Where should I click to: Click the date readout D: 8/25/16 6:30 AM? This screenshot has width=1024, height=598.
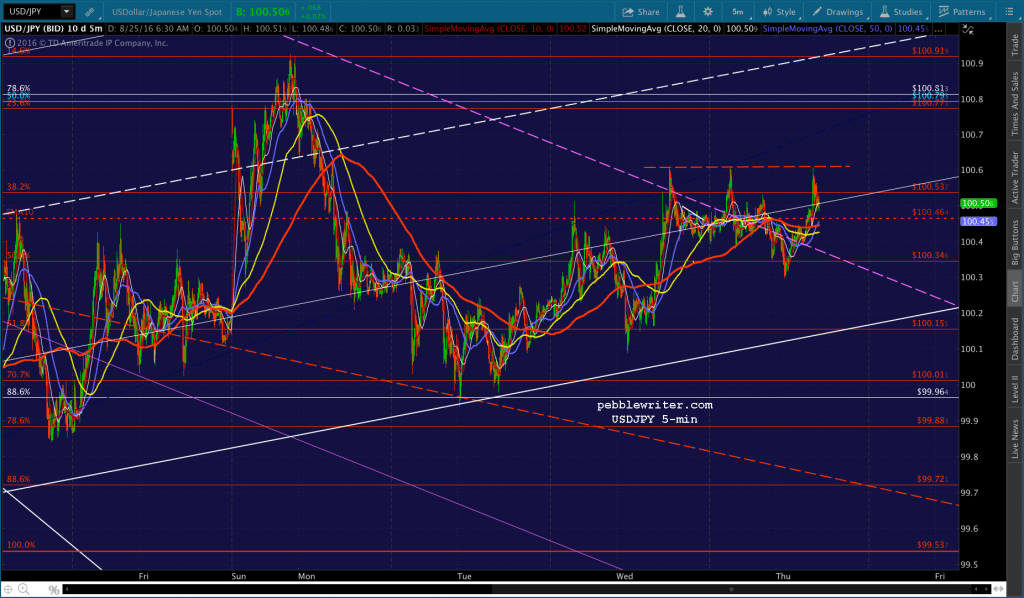pyautogui.click(x=148, y=29)
